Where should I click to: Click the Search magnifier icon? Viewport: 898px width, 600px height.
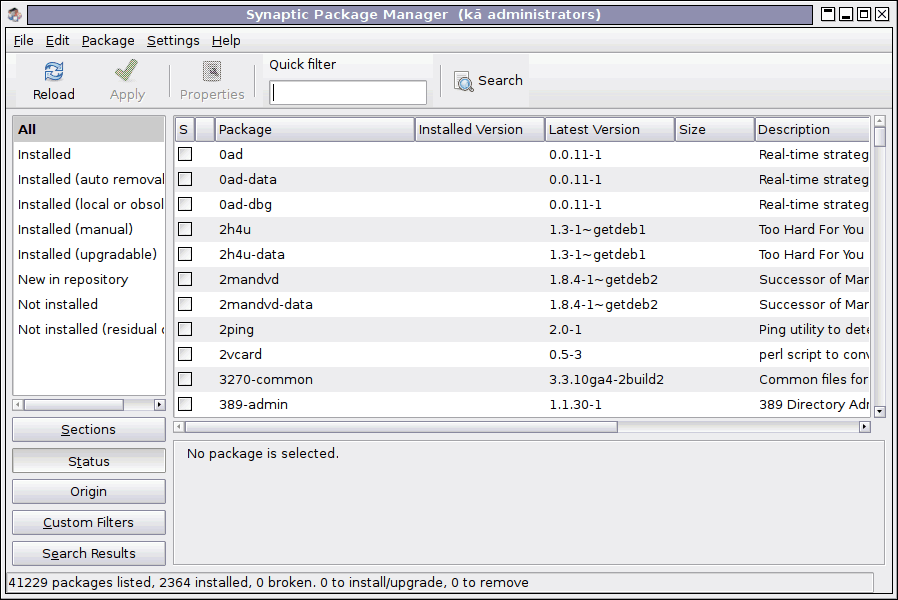point(464,81)
